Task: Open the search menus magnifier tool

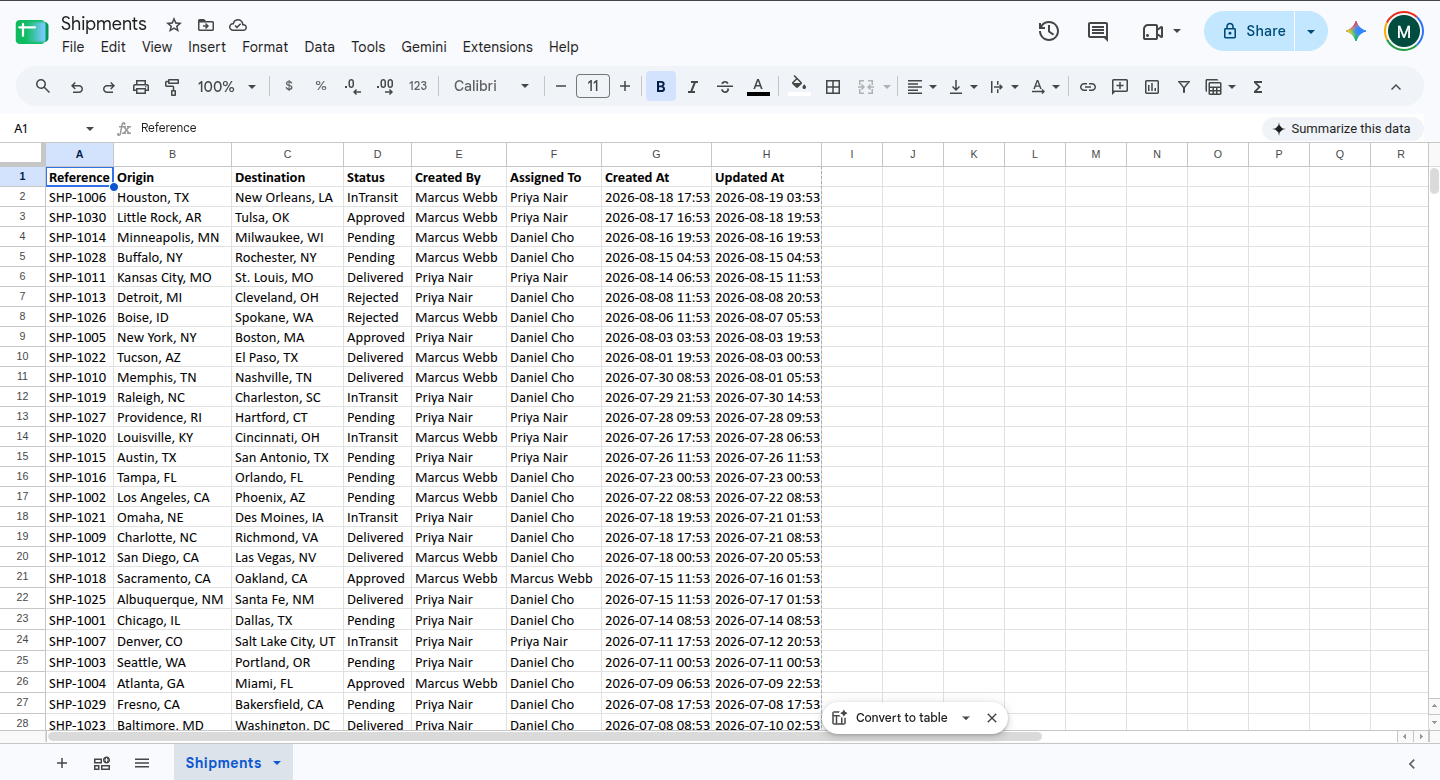Action: (x=43, y=87)
